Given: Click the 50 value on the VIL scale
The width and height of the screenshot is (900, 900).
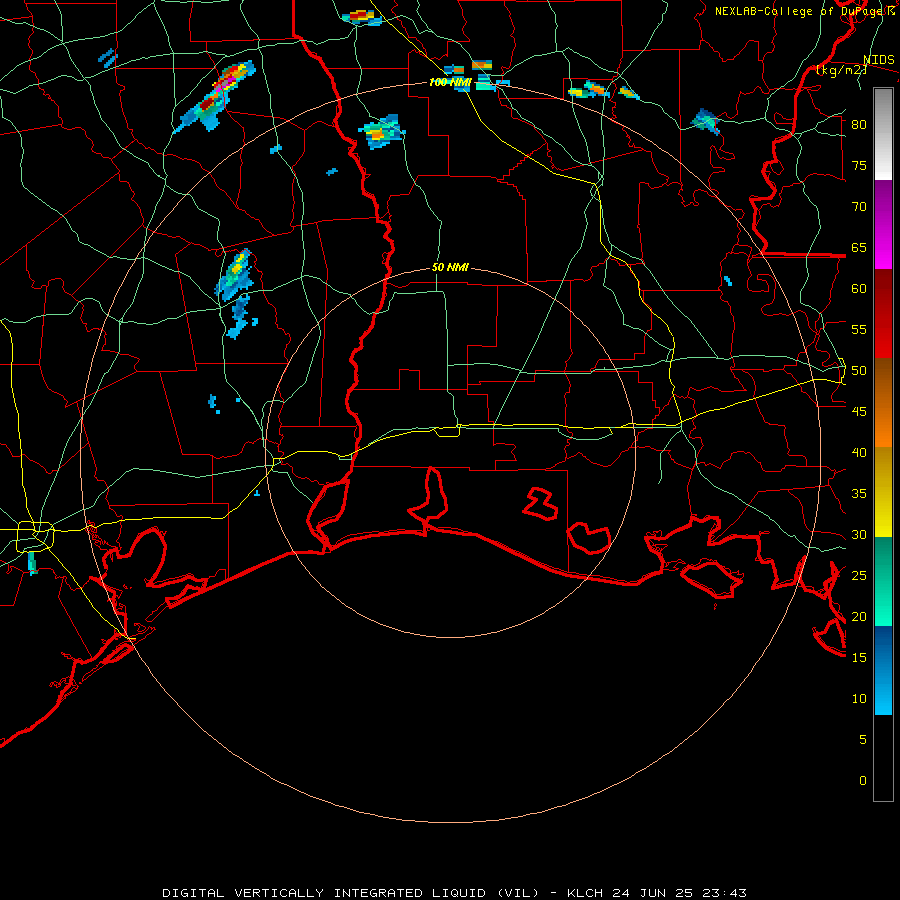Looking at the screenshot, I should pos(859,371).
